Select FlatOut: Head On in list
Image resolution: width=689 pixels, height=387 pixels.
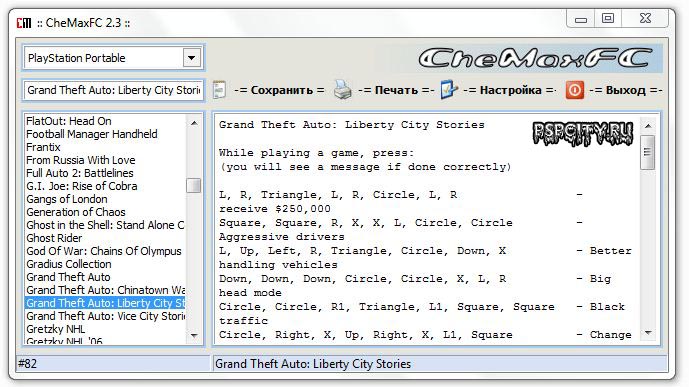coord(69,121)
